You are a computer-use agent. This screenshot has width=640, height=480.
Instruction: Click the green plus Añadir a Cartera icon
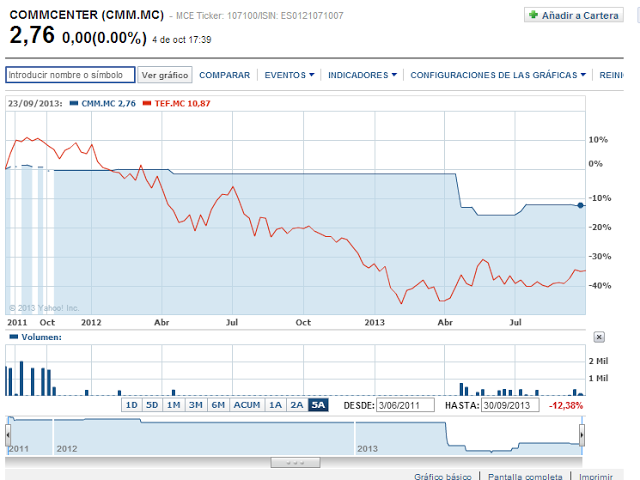pyautogui.click(x=534, y=16)
